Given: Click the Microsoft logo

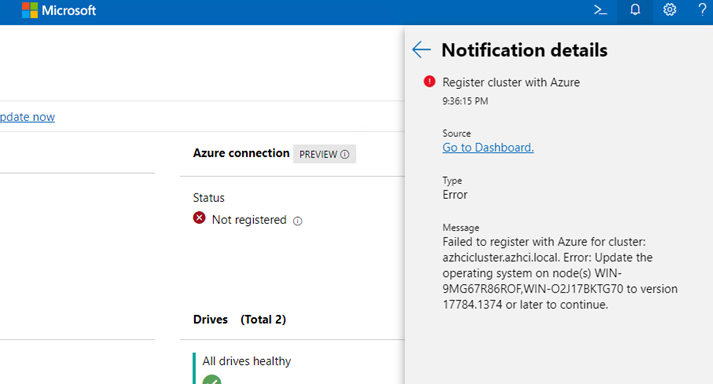Looking at the screenshot, I should click(x=30, y=10).
